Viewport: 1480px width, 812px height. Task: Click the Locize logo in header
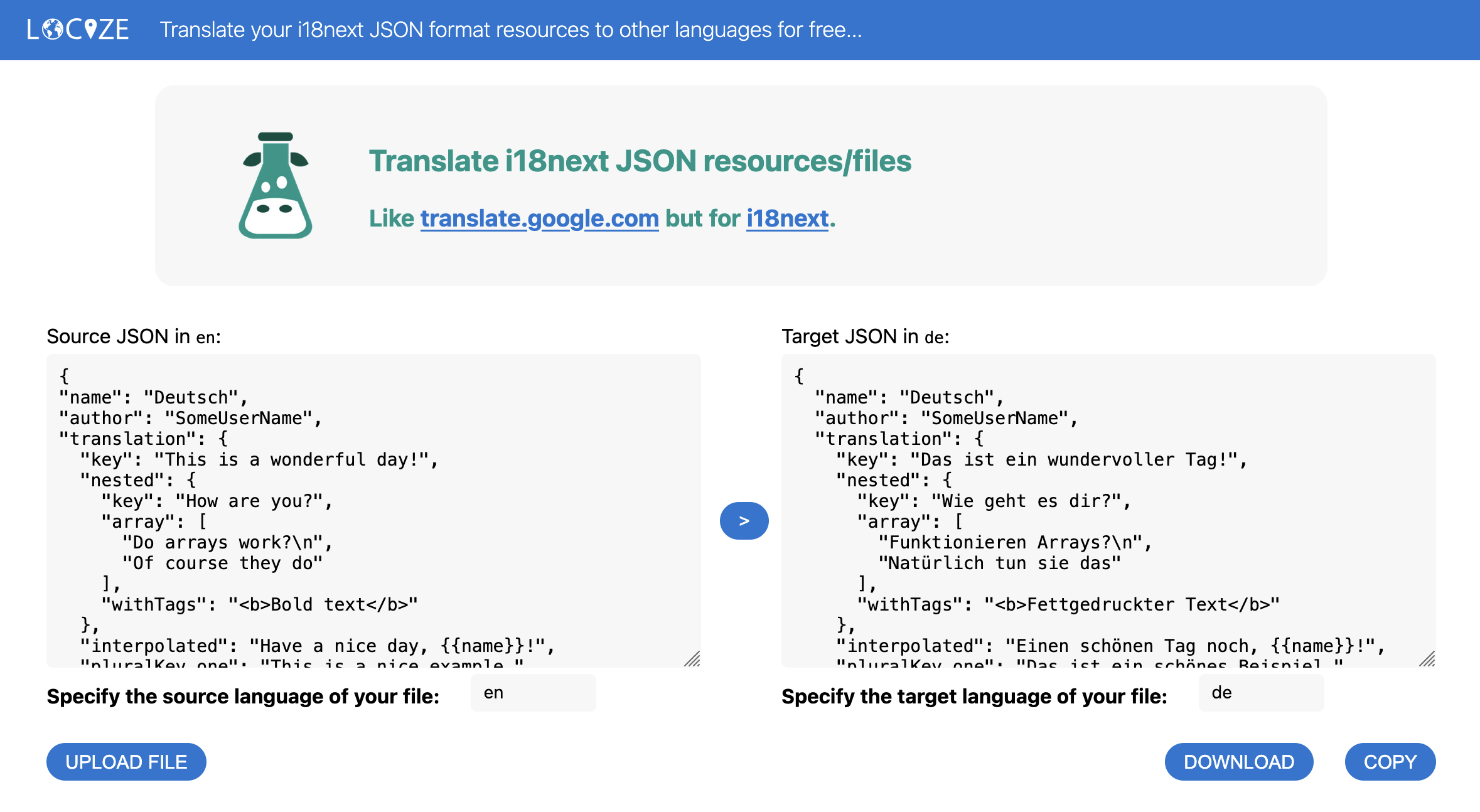[78, 29]
